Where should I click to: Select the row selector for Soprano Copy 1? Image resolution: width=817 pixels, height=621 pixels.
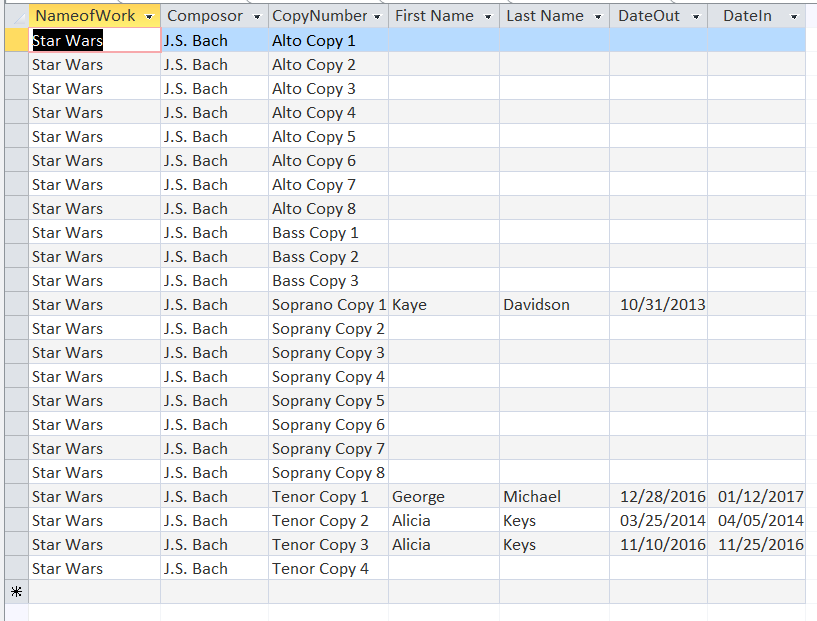pos(17,304)
